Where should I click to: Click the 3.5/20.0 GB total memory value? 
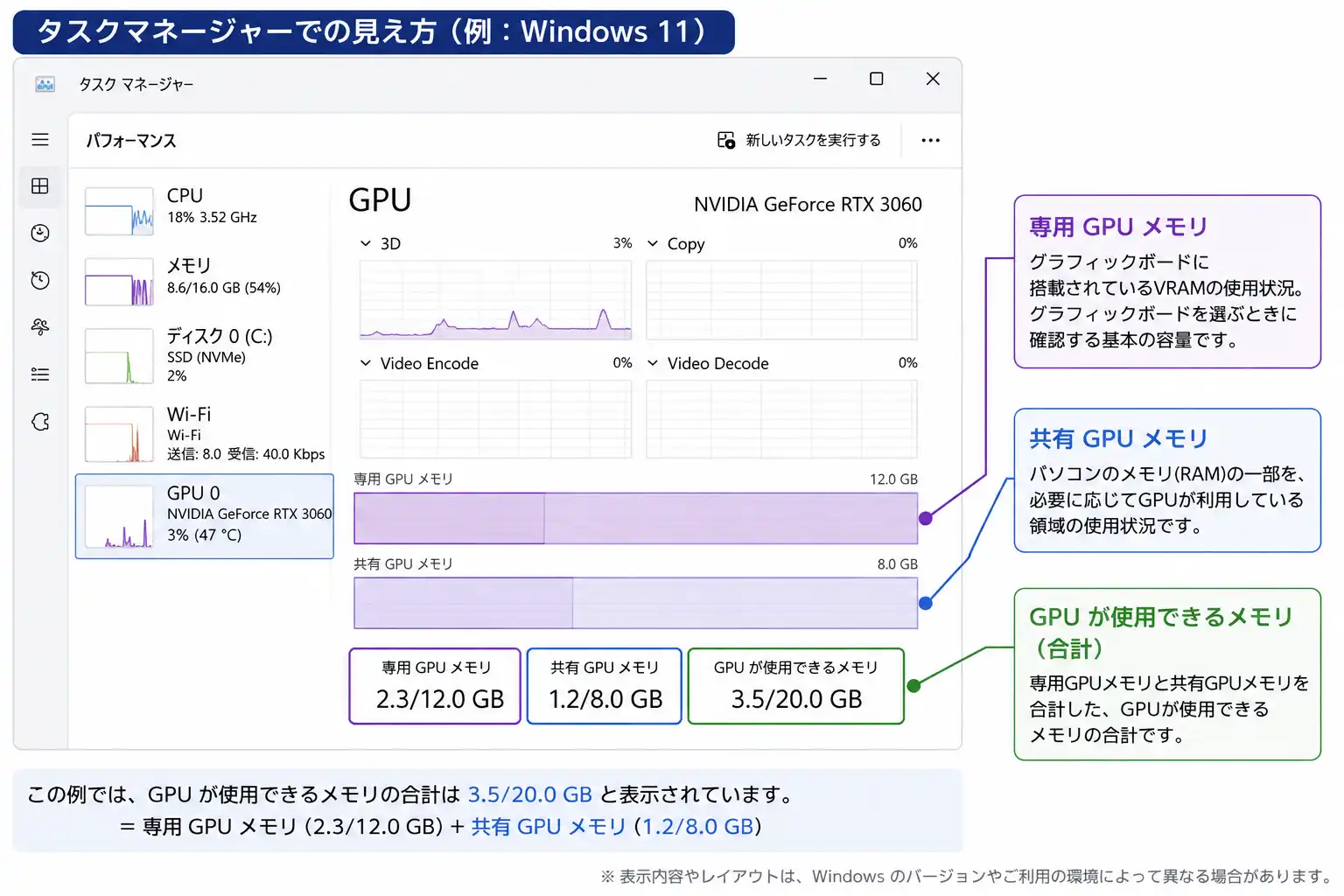[x=796, y=699]
